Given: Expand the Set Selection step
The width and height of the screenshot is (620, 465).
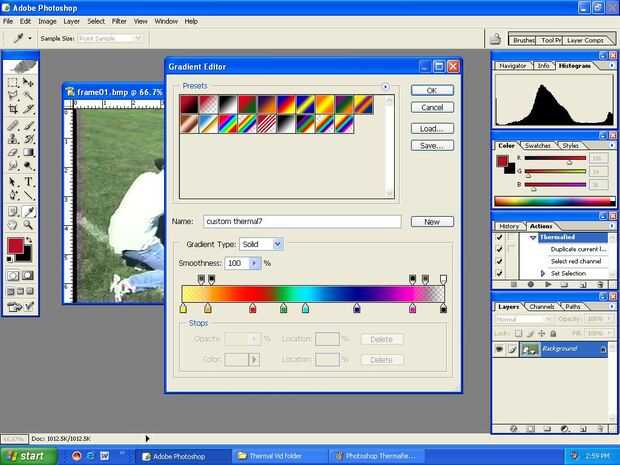Looking at the screenshot, I should click(x=542, y=273).
